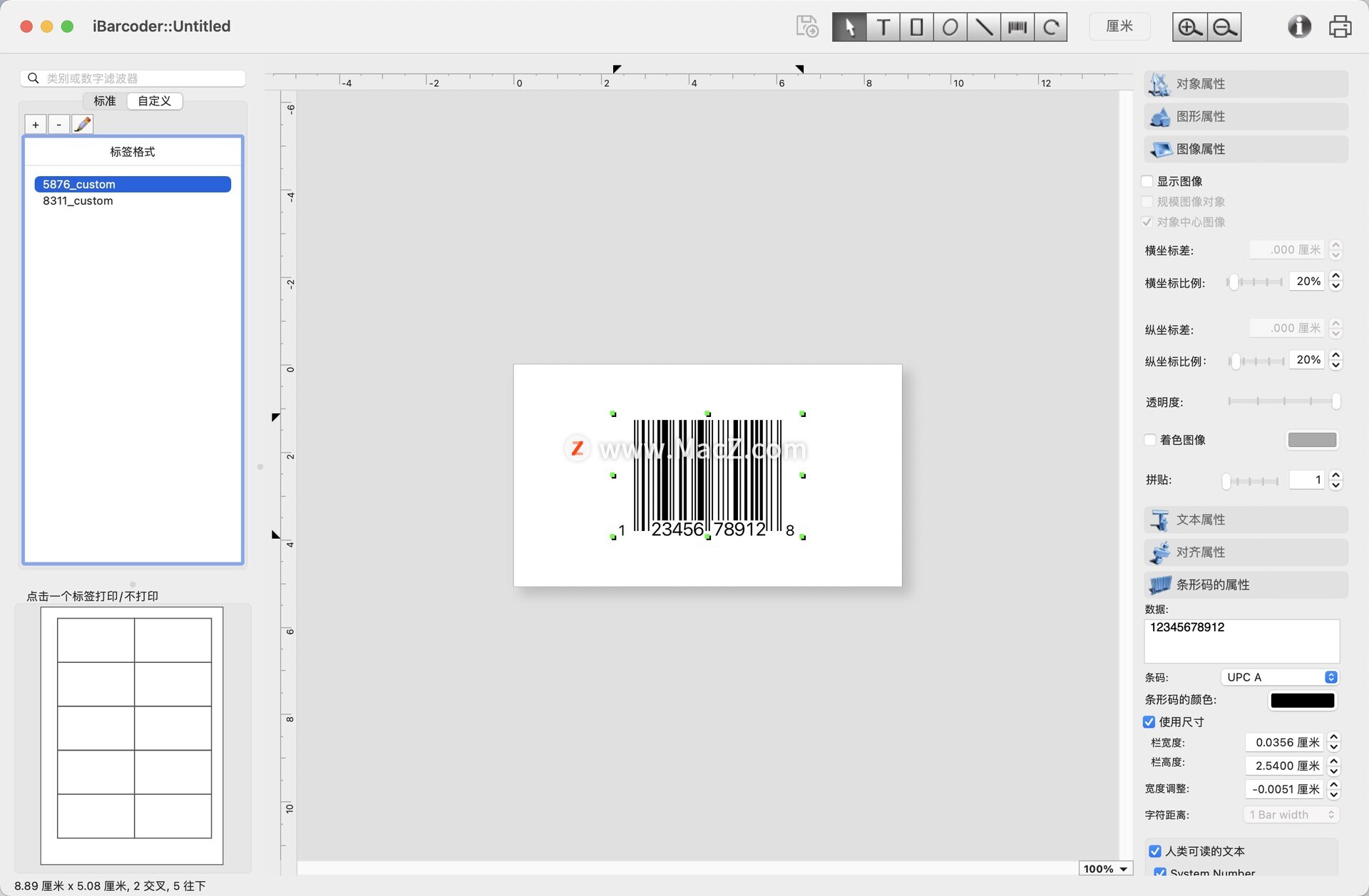This screenshot has height=896, width=1369.
Task: Click the print icon
Action: (1340, 26)
